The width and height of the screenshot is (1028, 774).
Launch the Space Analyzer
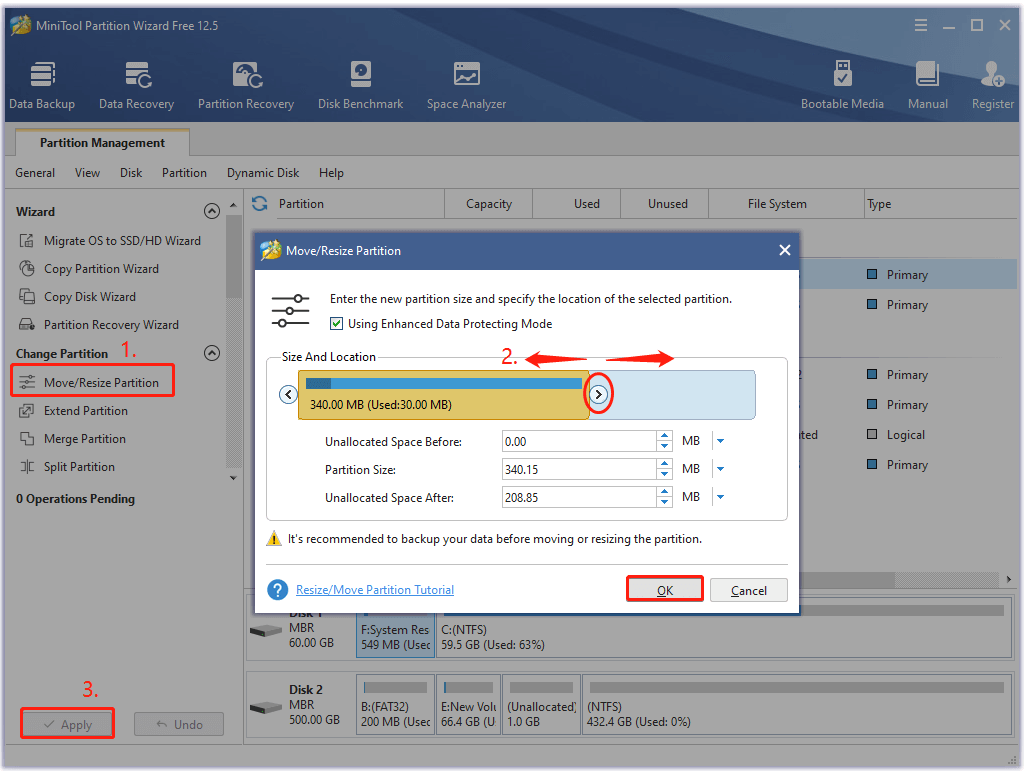pos(466,83)
